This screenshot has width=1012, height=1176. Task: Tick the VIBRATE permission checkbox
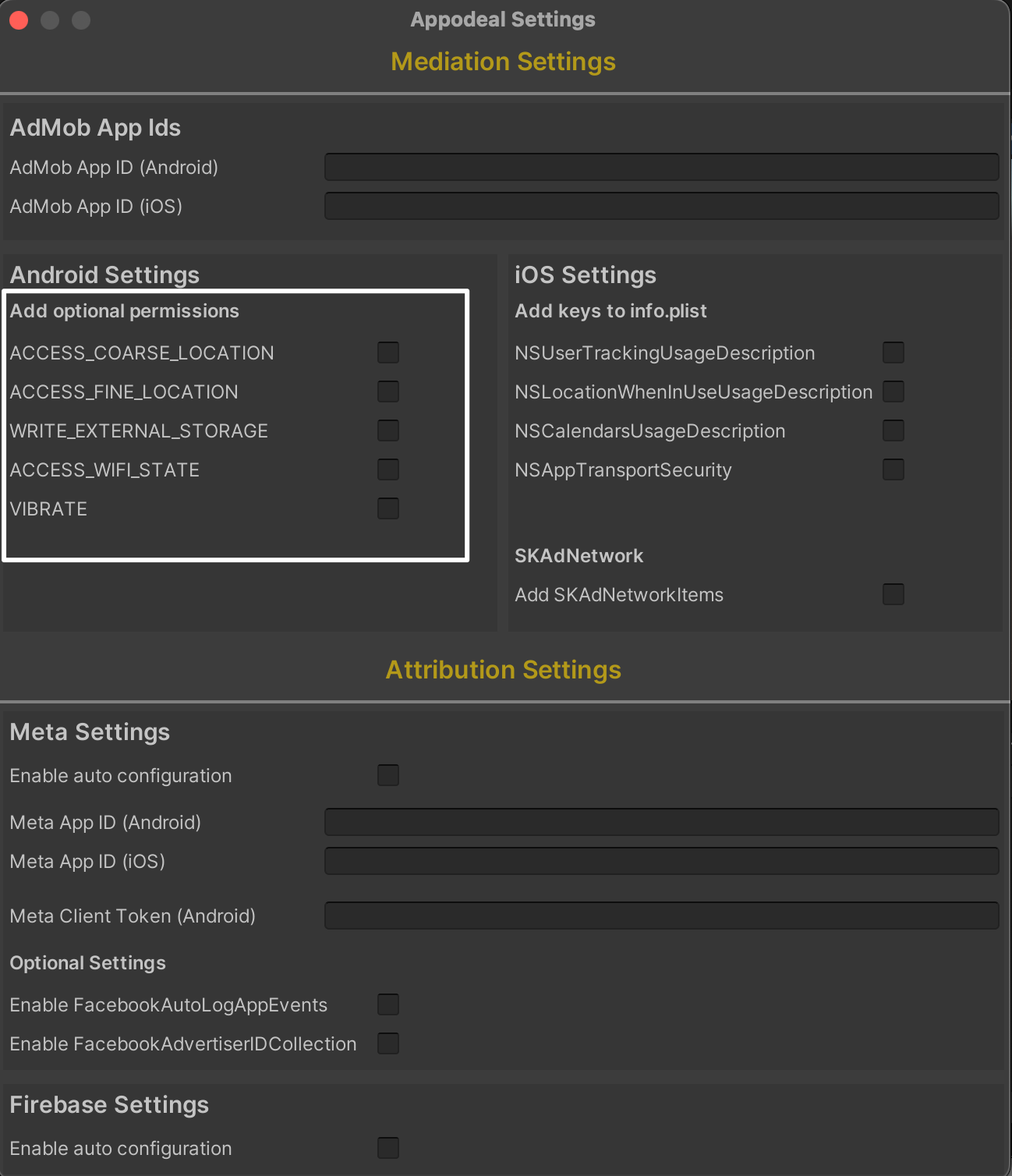click(387, 508)
